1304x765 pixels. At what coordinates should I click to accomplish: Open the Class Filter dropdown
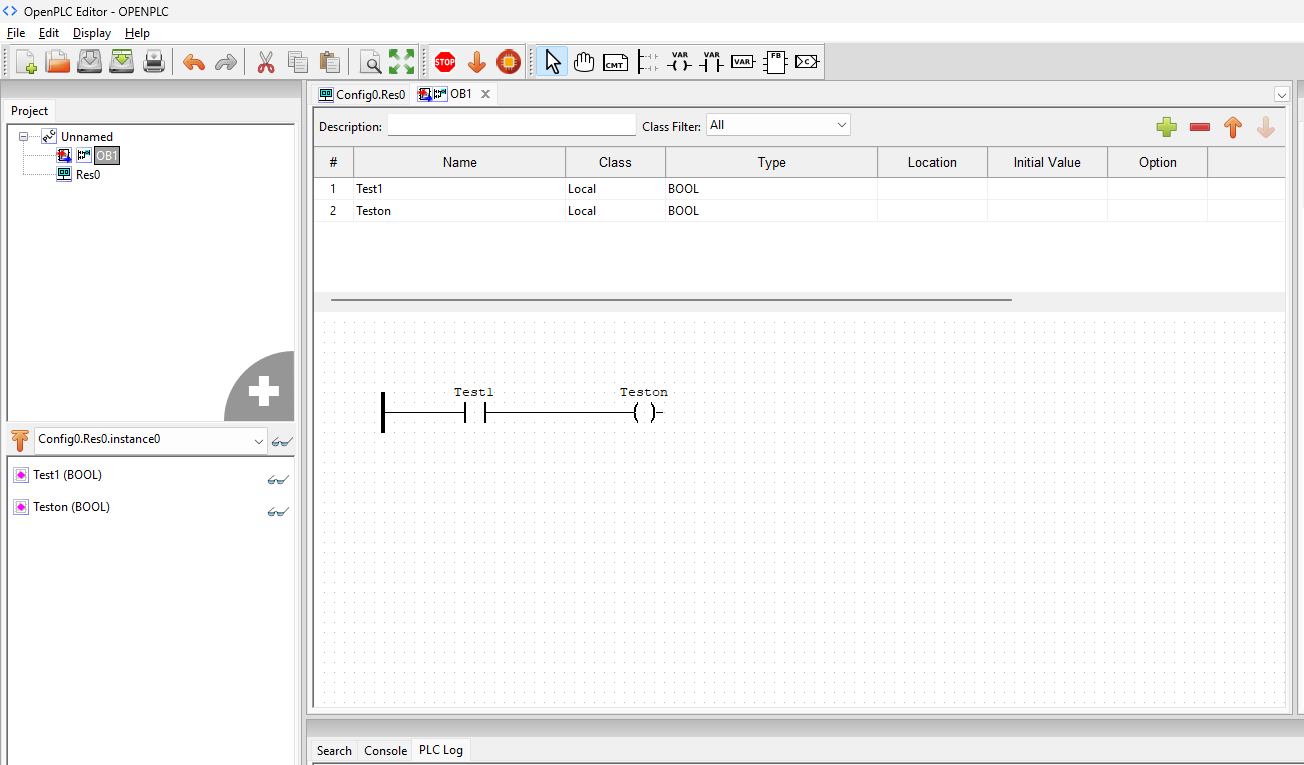coord(778,125)
